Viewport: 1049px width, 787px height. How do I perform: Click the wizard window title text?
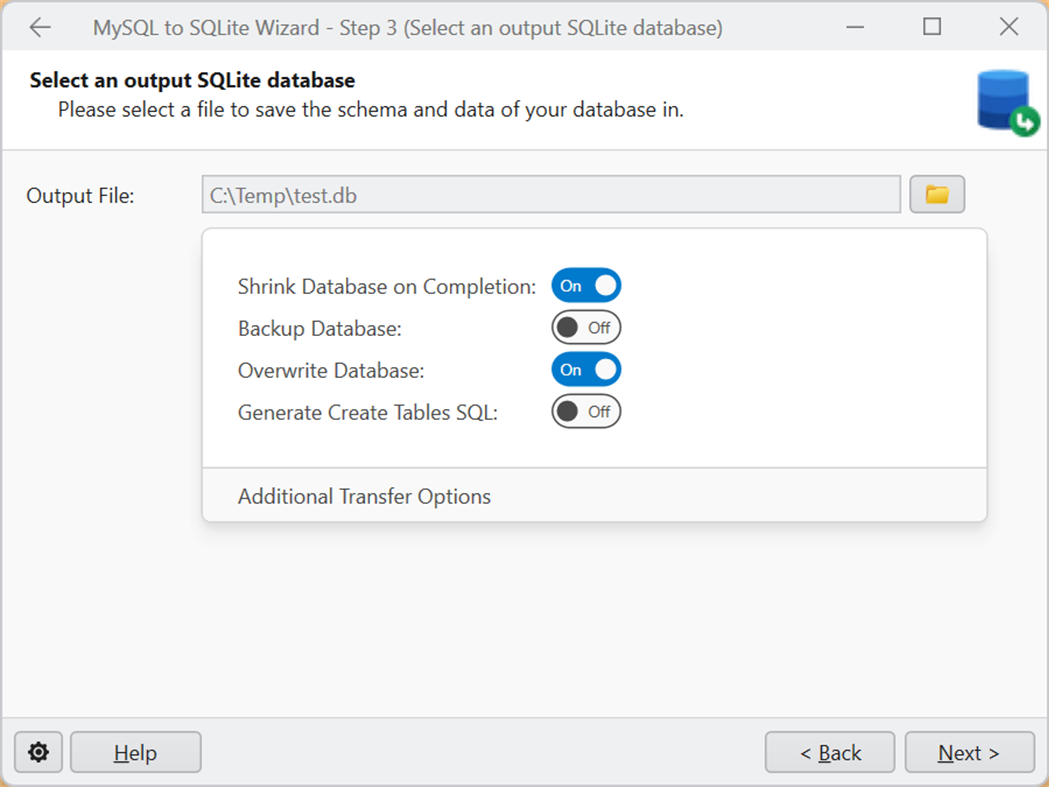pos(407,28)
